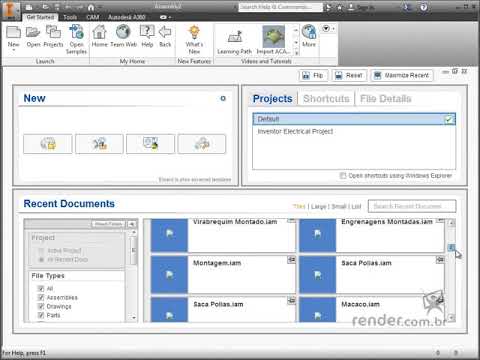This screenshot has width=480, height=360.
Task: Click the recent documents scrollbar thumb
Action: [x=451, y=247]
